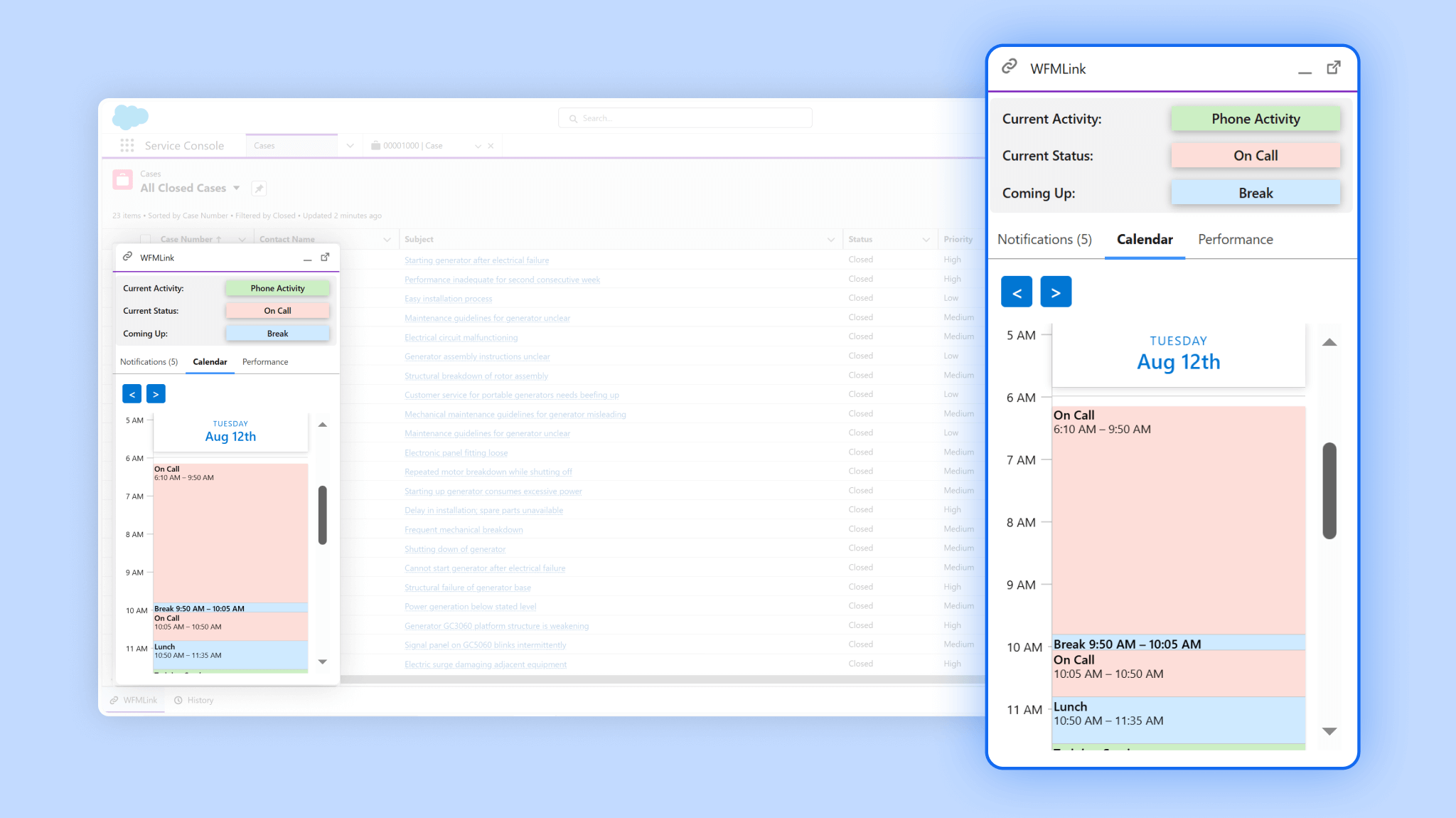The height and width of the screenshot is (818, 1456).
Task: Pin the All Closed Cases list view
Action: (x=259, y=188)
